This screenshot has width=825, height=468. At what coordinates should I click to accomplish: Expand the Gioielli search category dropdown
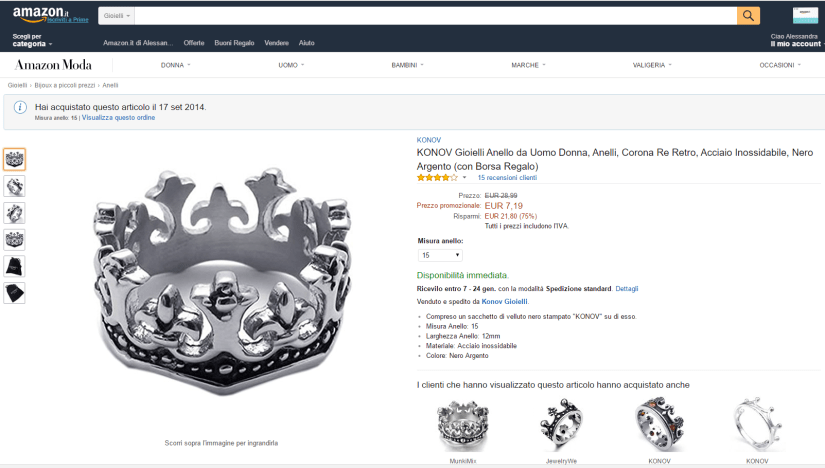pyautogui.click(x=116, y=16)
